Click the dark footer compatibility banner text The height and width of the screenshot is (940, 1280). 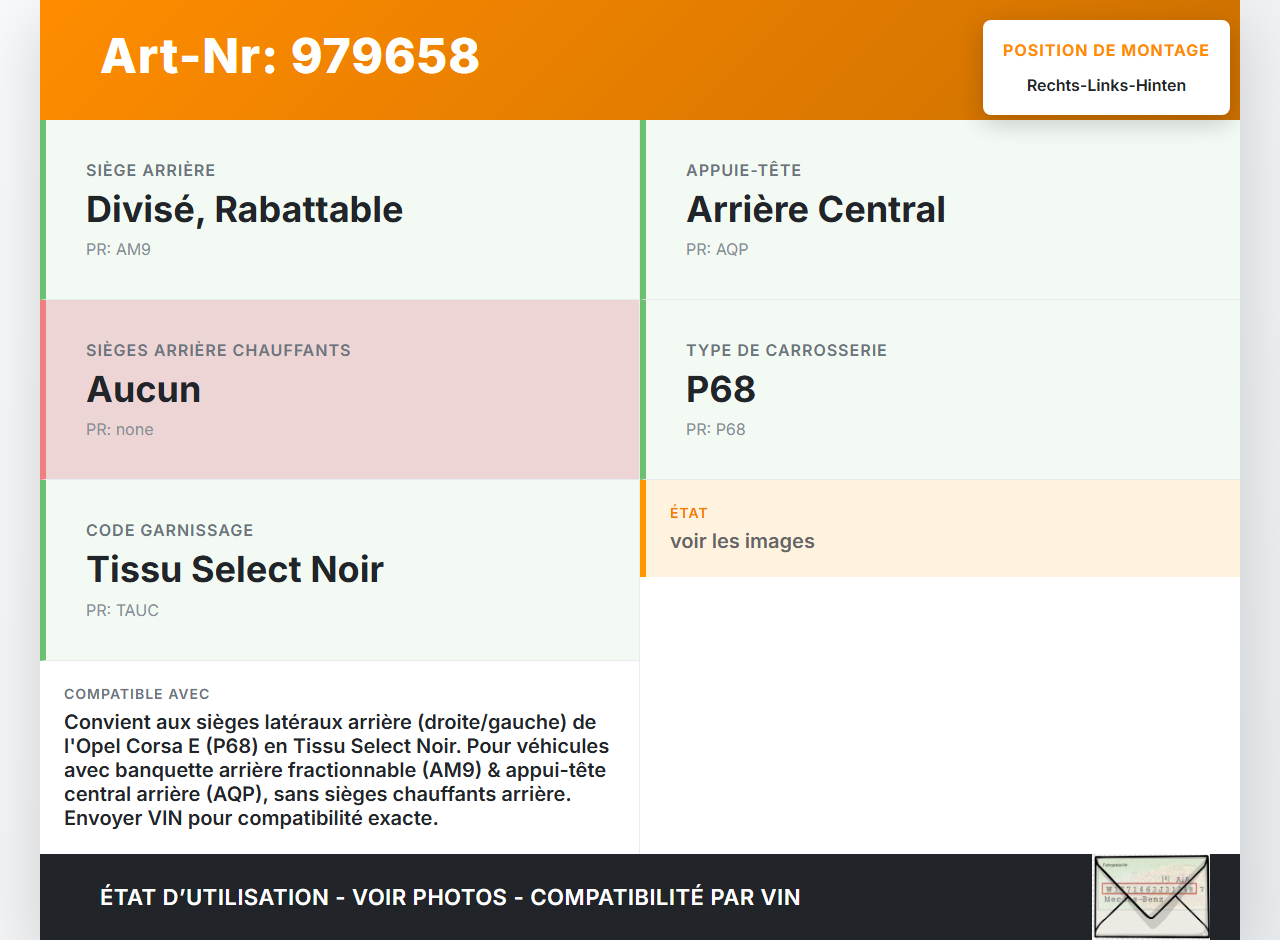click(450, 897)
